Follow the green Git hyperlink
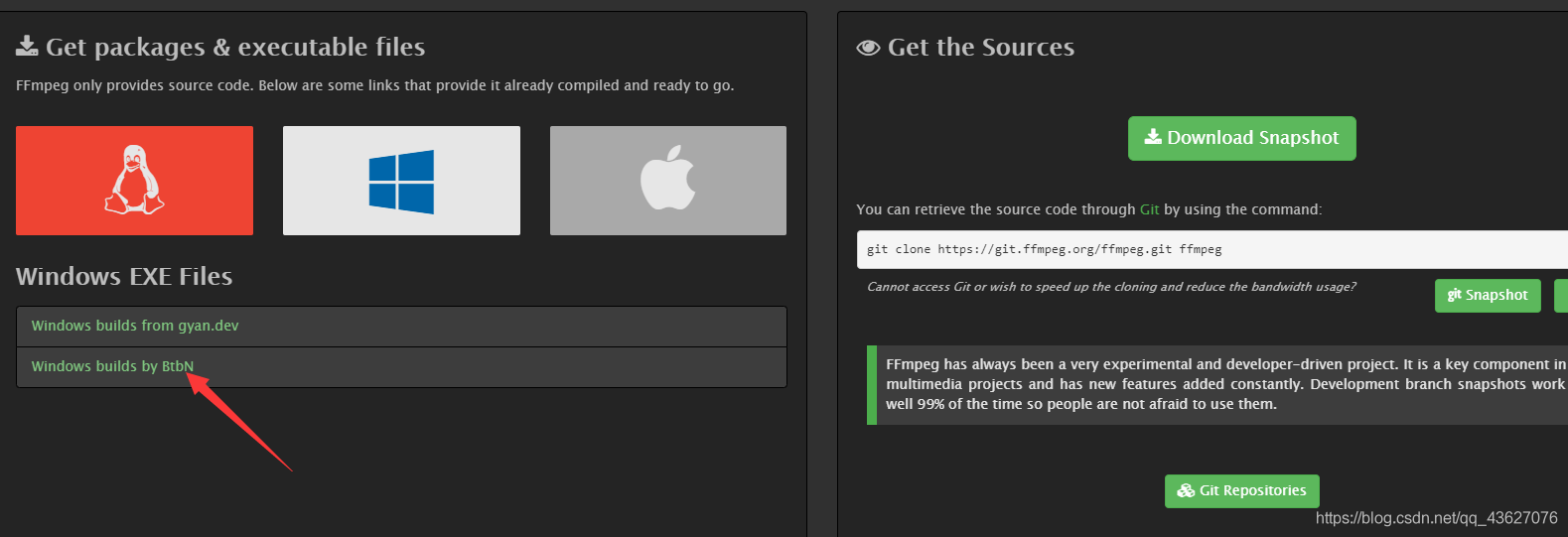1568x537 pixels. [x=1149, y=209]
